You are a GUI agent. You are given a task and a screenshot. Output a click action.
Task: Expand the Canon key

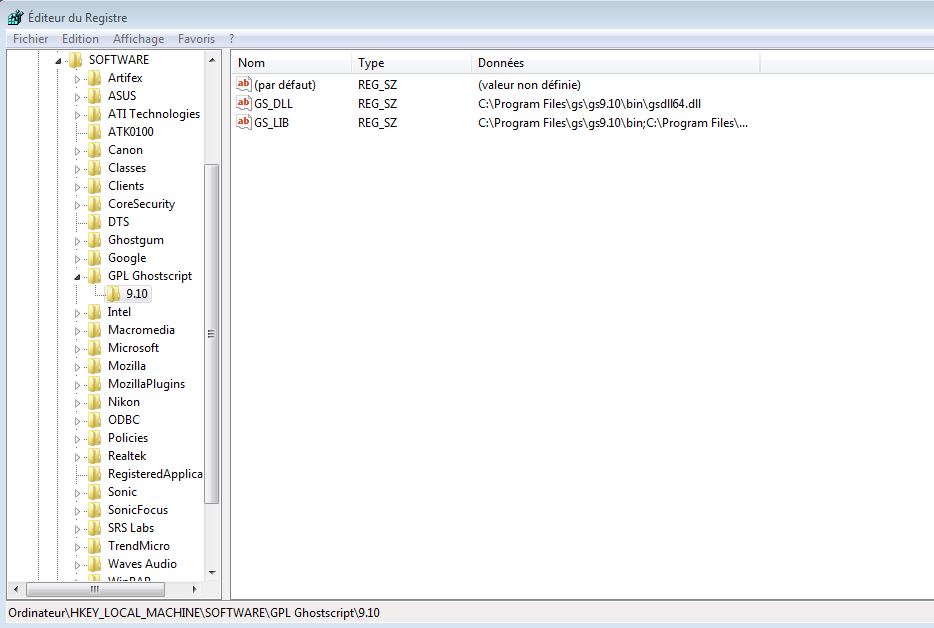point(77,151)
